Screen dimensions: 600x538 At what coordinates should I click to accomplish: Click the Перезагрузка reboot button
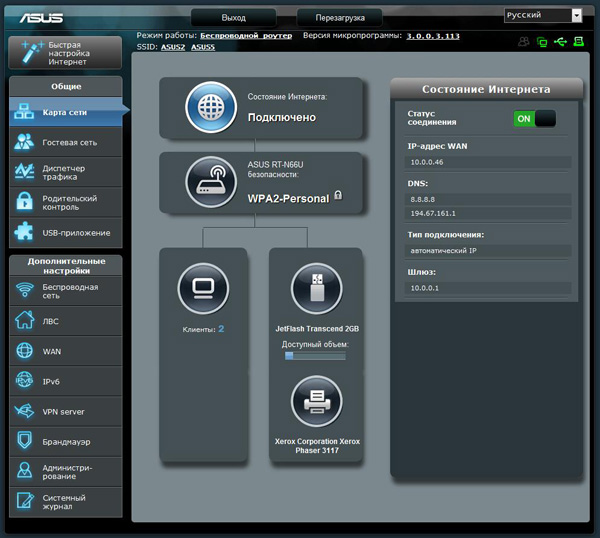339,18
